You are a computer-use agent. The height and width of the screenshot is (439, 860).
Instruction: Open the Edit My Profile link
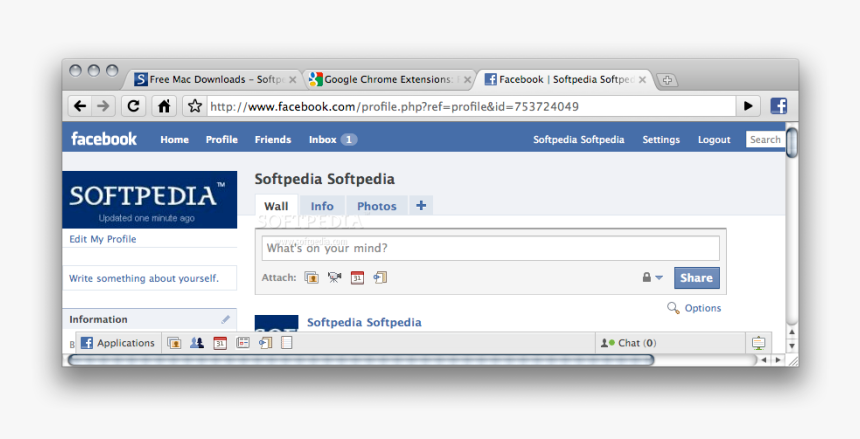pyautogui.click(x=103, y=239)
